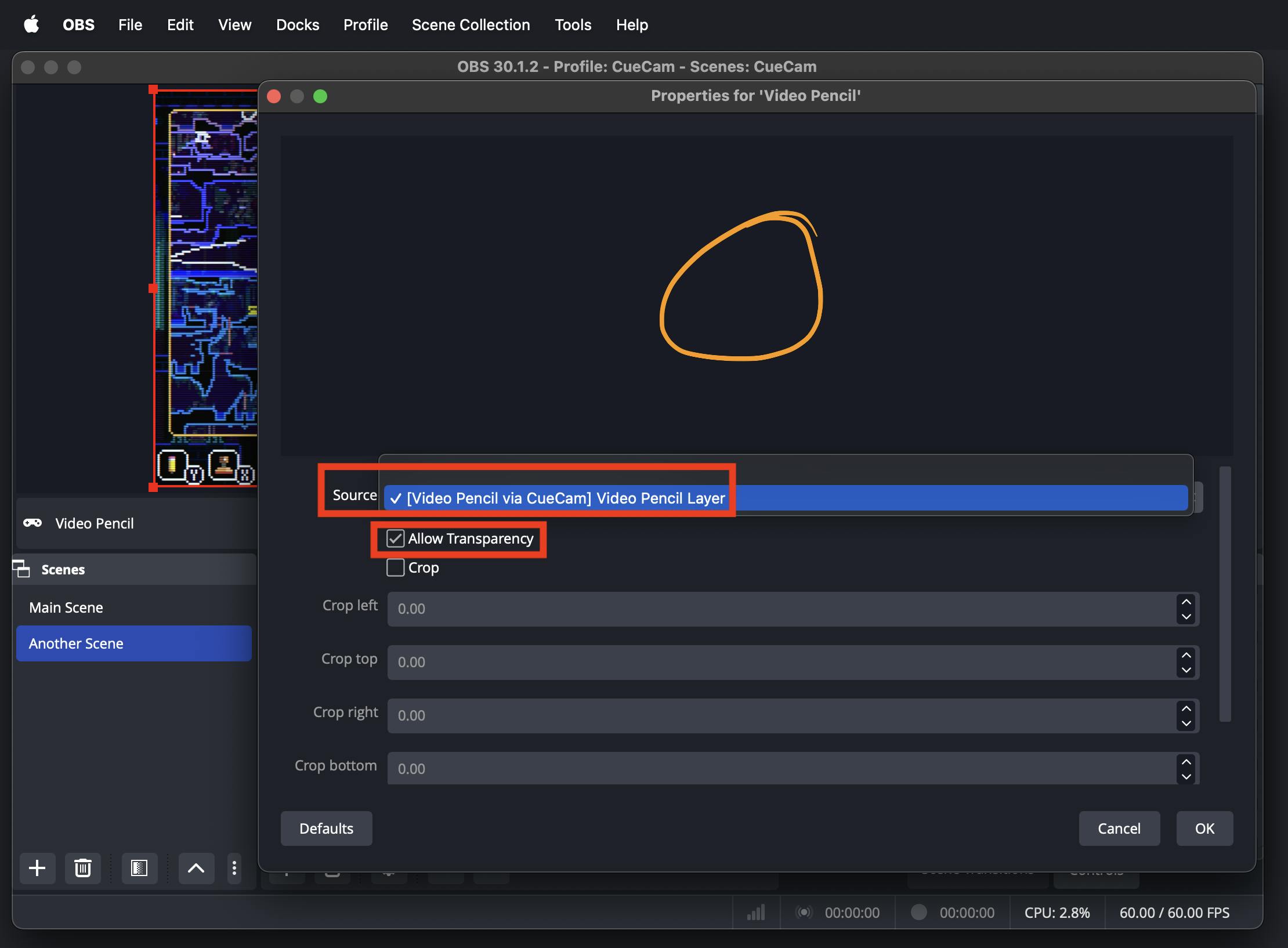Screen dimensions: 1288x948
Task: Move scene up with the chevron icon
Action: [x=196, y=868]
